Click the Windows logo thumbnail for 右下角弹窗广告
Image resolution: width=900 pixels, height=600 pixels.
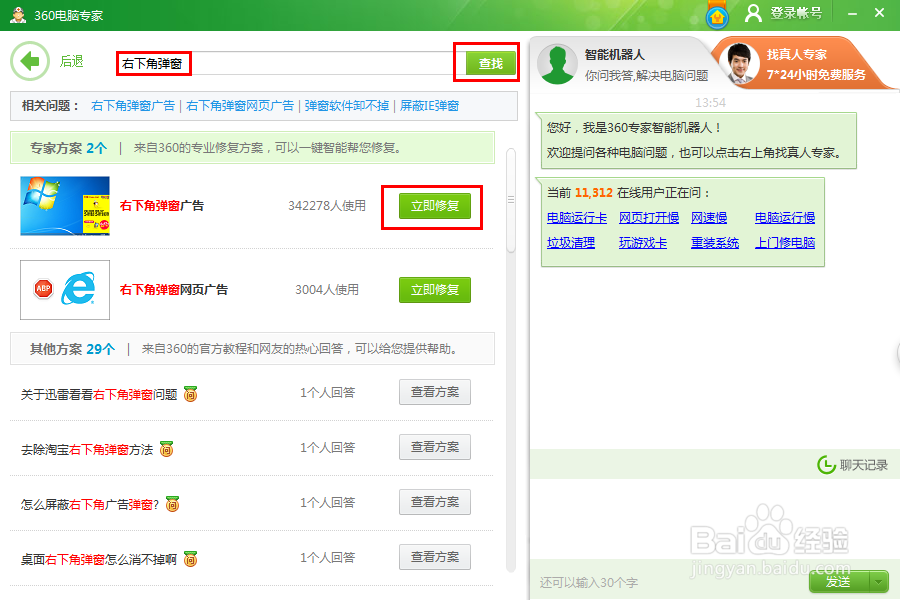click(64, 205)
